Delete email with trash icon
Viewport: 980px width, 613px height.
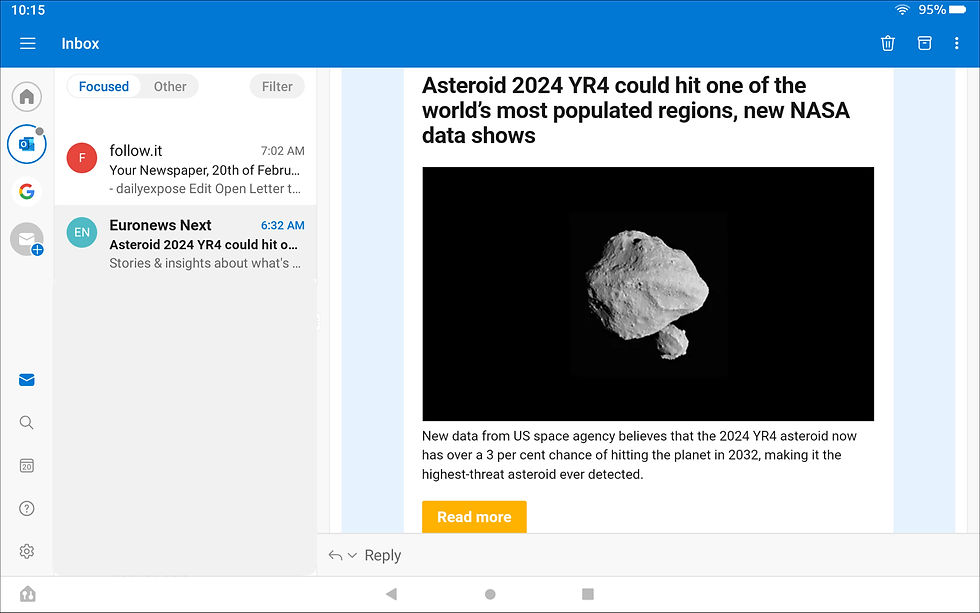click(x=888, y=43)
